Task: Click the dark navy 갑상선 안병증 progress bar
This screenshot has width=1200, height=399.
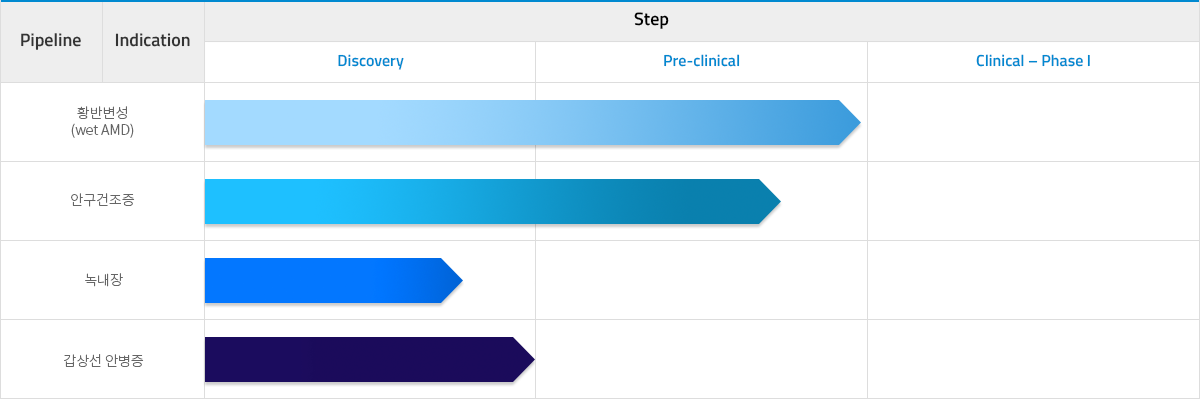Action: click(369, 359)
